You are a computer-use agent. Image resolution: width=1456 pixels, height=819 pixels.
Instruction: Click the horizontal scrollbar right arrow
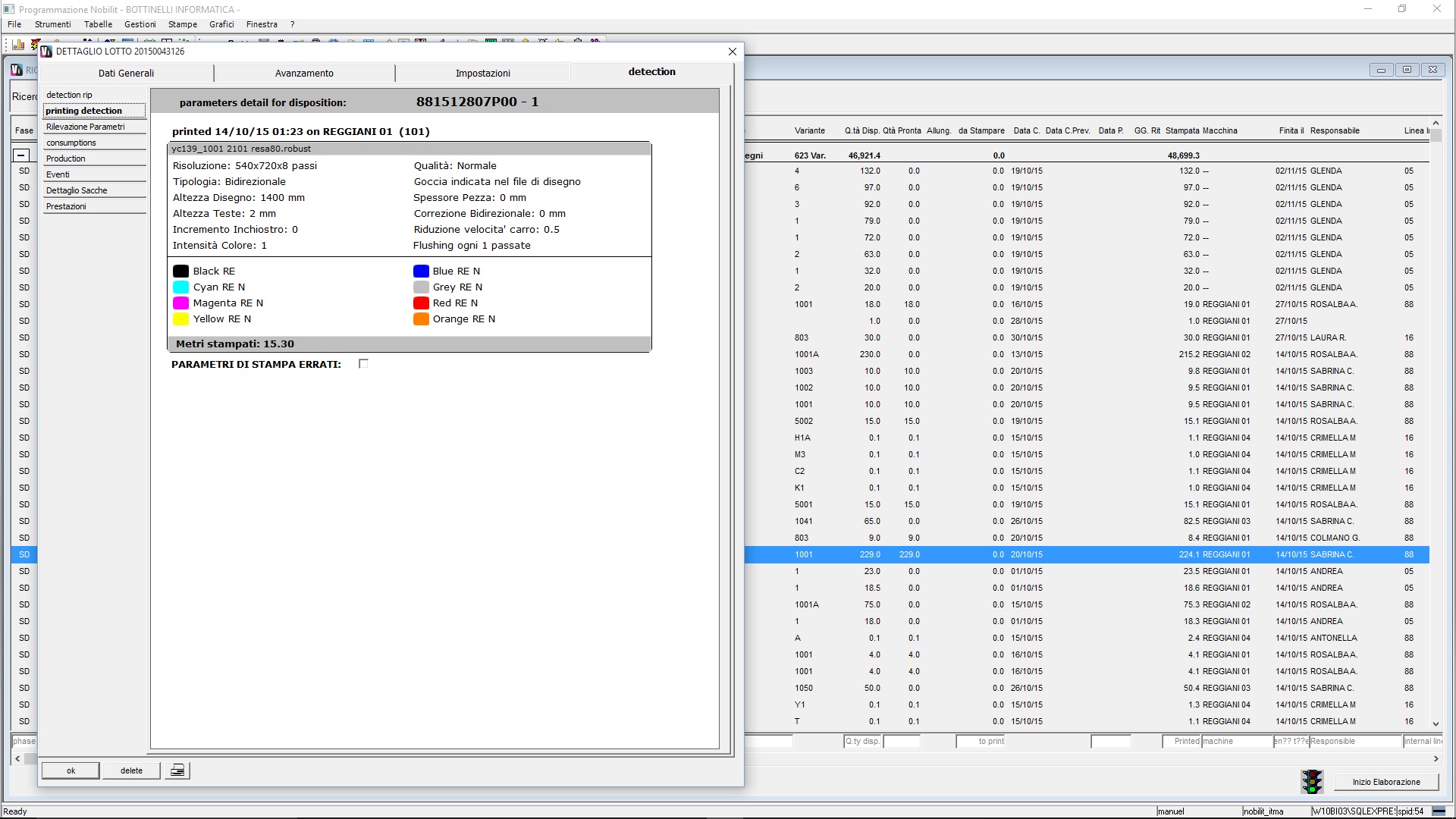tap(1436, 758)
